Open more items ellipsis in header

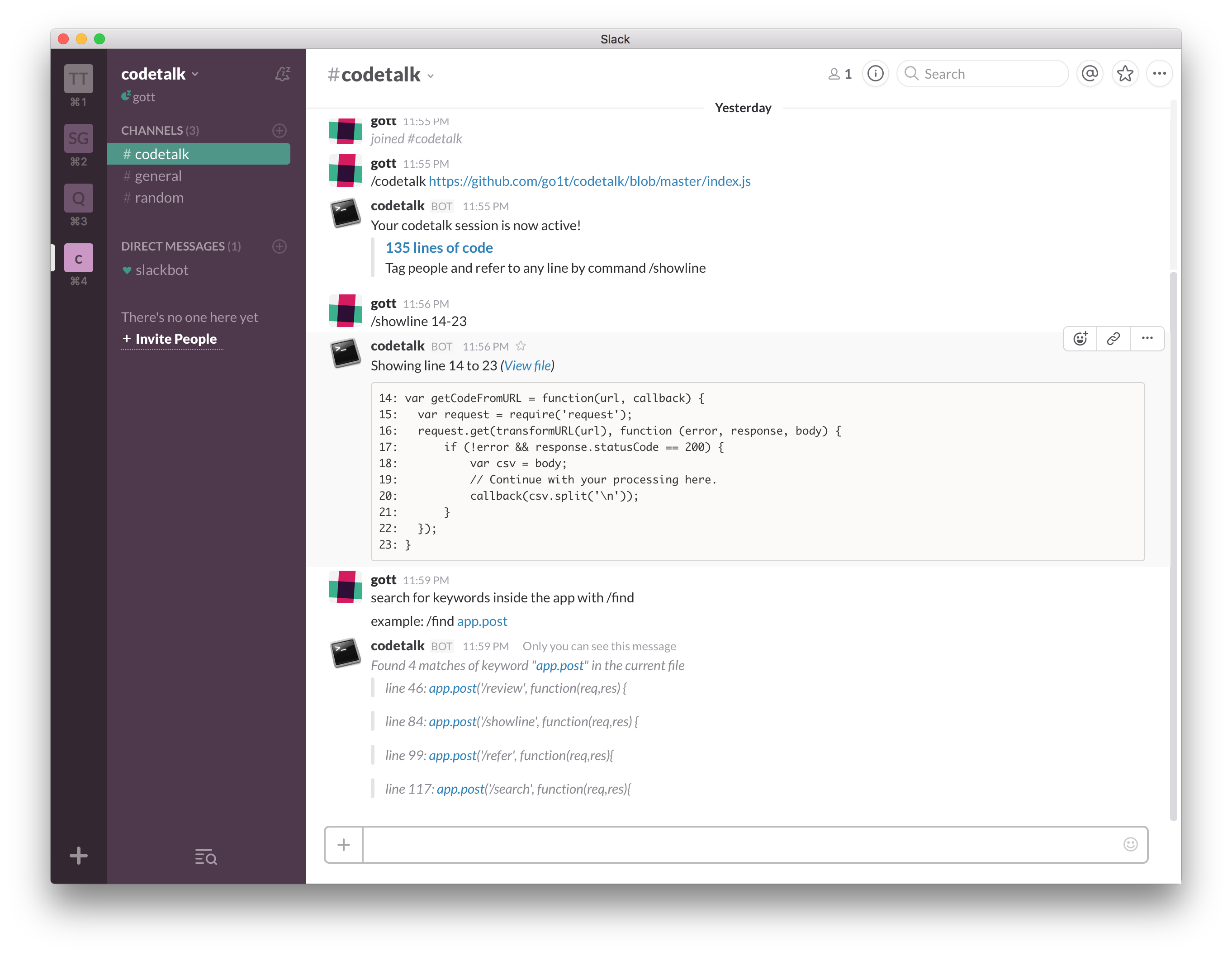(x=1159, y=74)
